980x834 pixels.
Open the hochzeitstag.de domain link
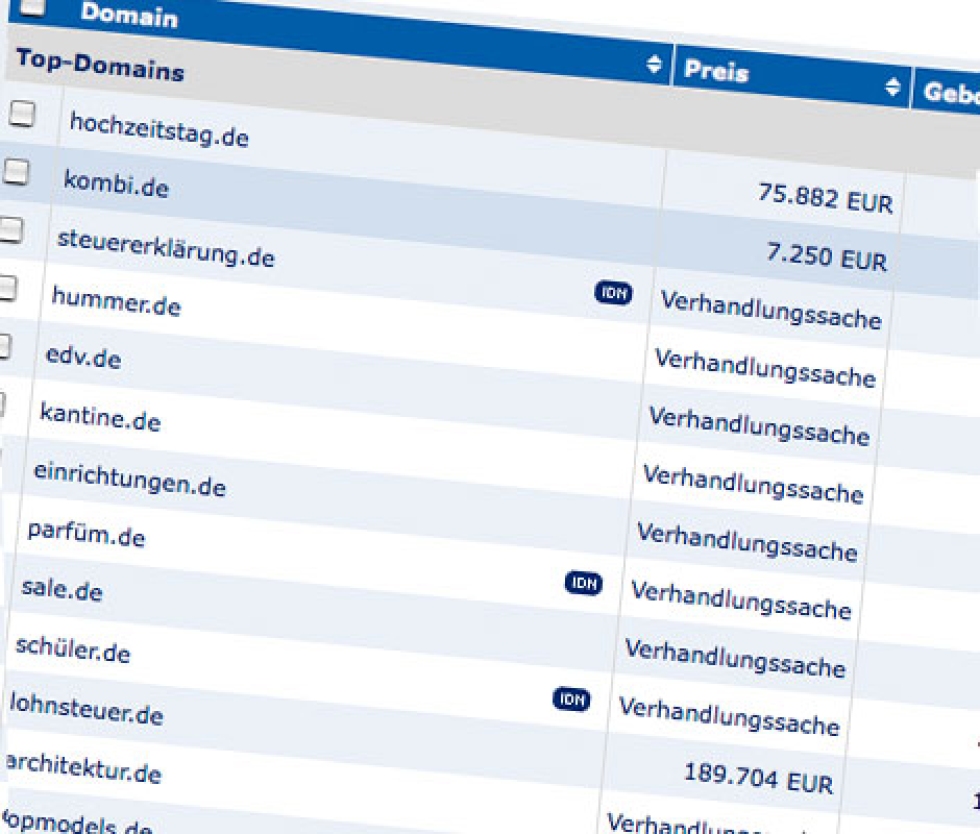159,129
